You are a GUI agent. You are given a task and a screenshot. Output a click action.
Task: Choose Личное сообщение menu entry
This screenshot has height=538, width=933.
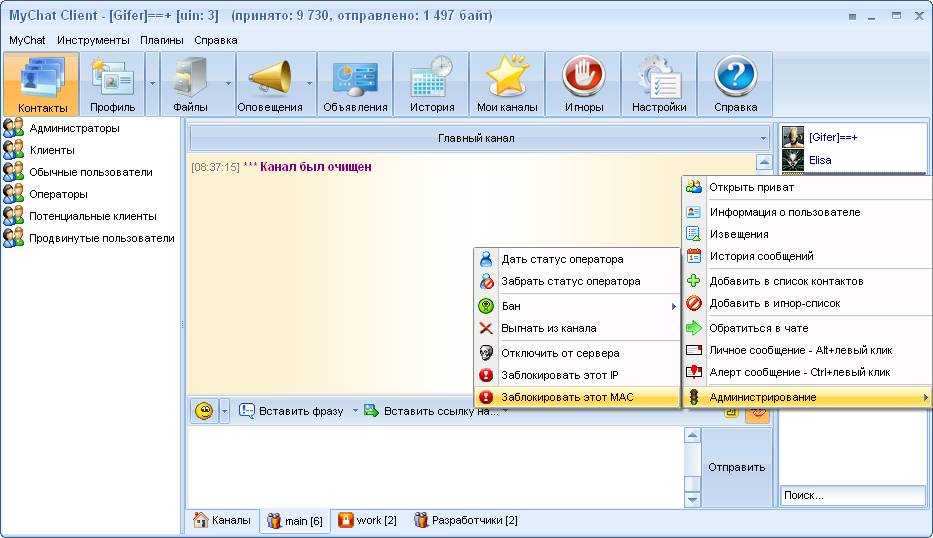coord(807,350)
